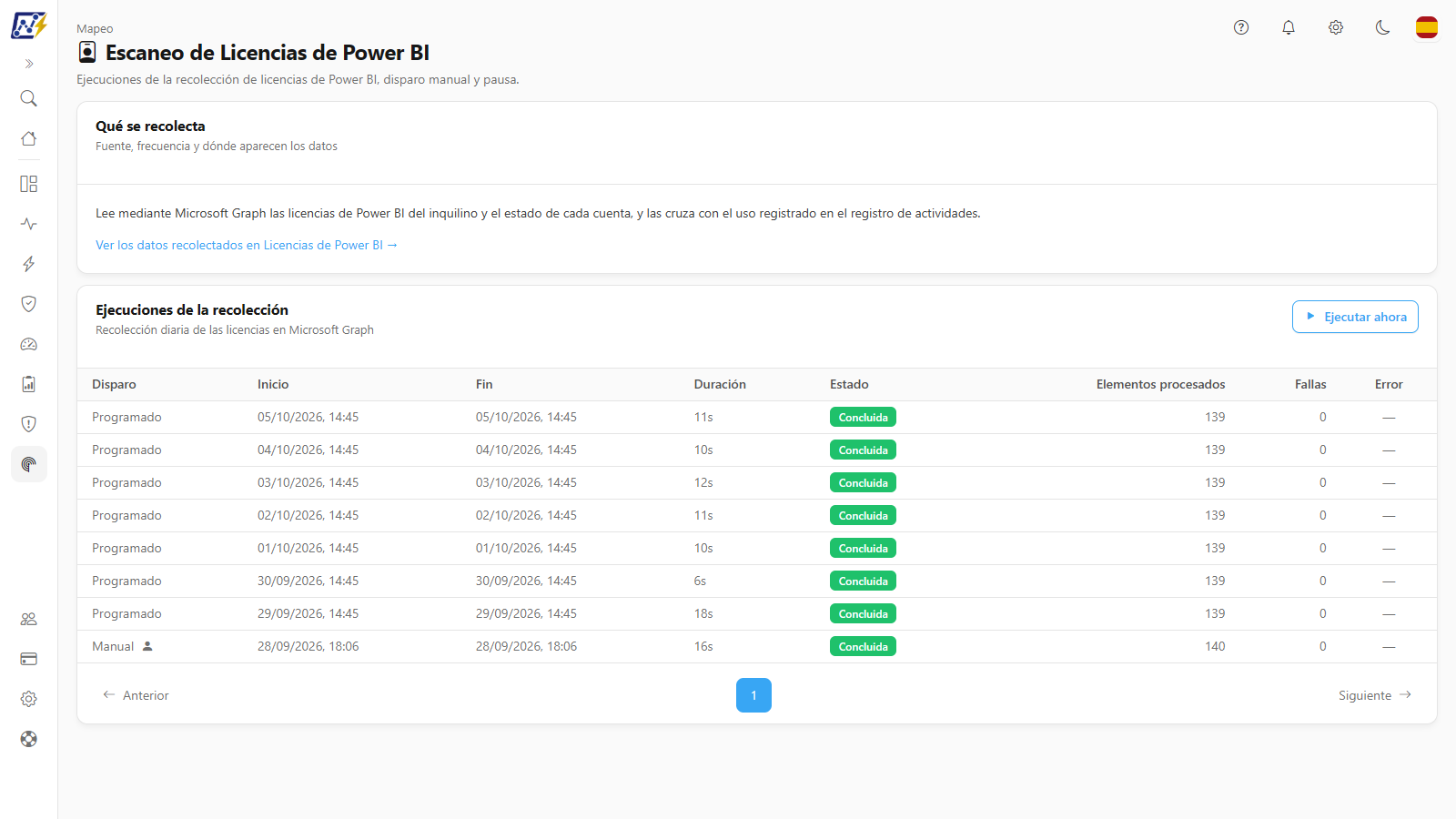
Task: Open the top-right settings gear
Action: [1336, 27]
